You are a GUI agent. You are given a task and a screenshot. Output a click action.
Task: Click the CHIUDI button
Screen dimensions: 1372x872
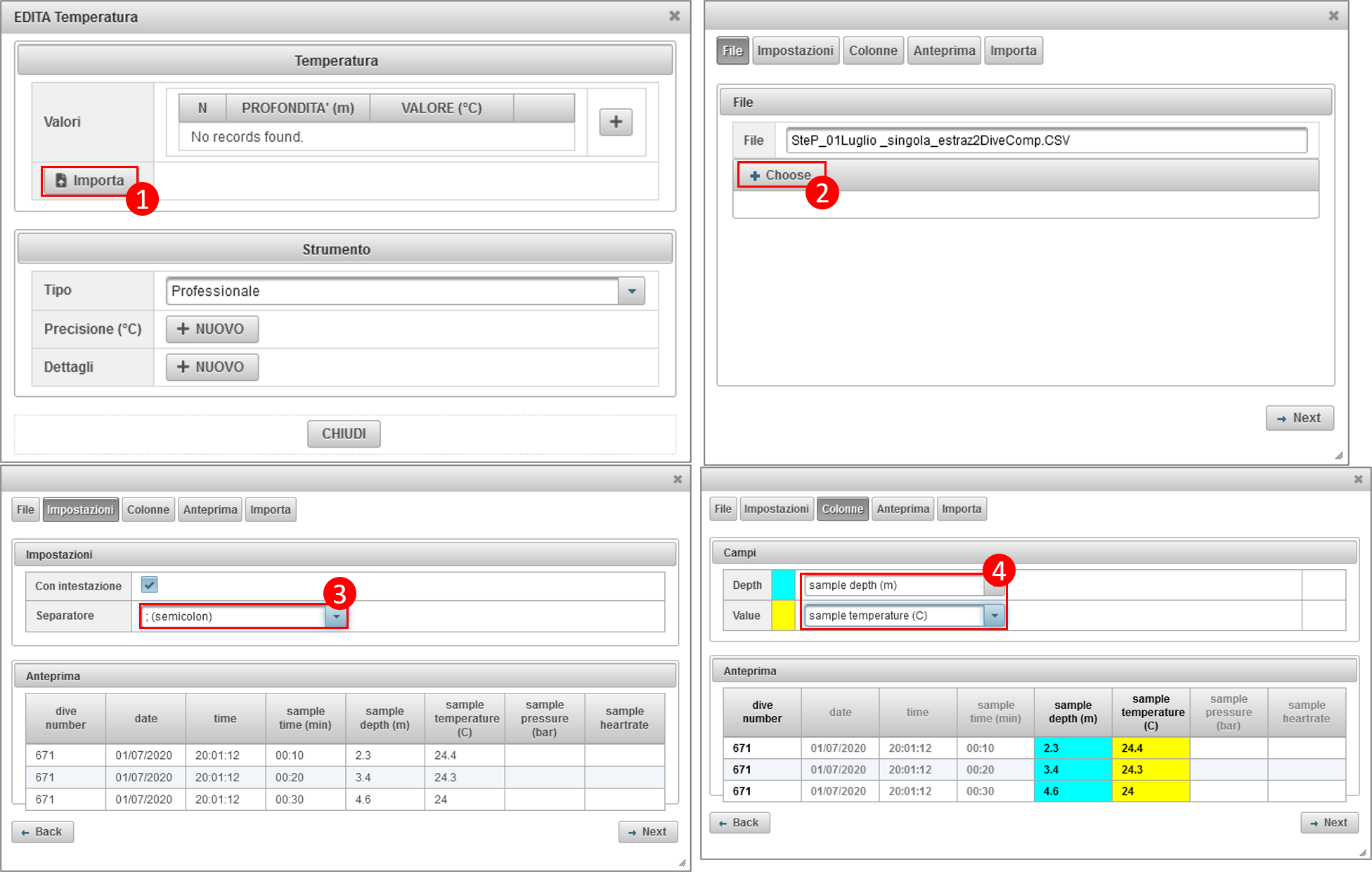[x=344, y=434]
